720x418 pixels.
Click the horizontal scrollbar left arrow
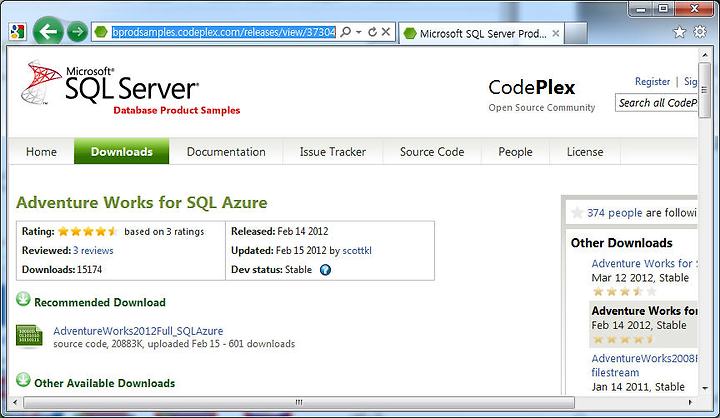pos(15,402)
